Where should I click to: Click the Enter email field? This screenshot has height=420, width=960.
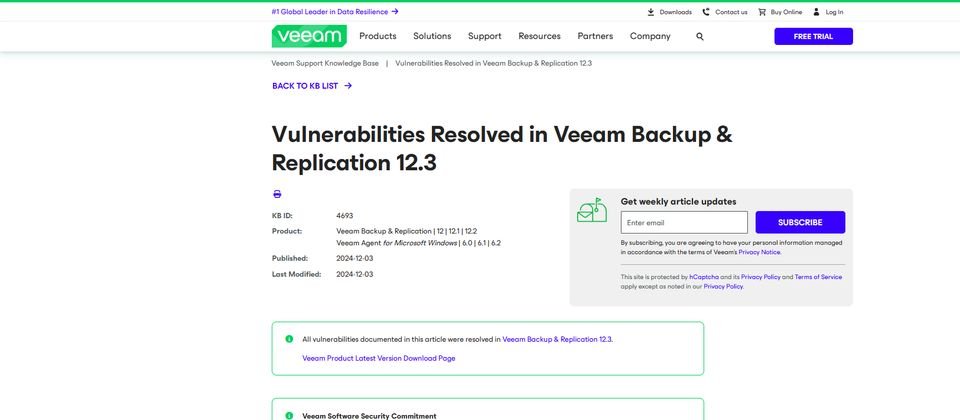[x=684, y=222]
